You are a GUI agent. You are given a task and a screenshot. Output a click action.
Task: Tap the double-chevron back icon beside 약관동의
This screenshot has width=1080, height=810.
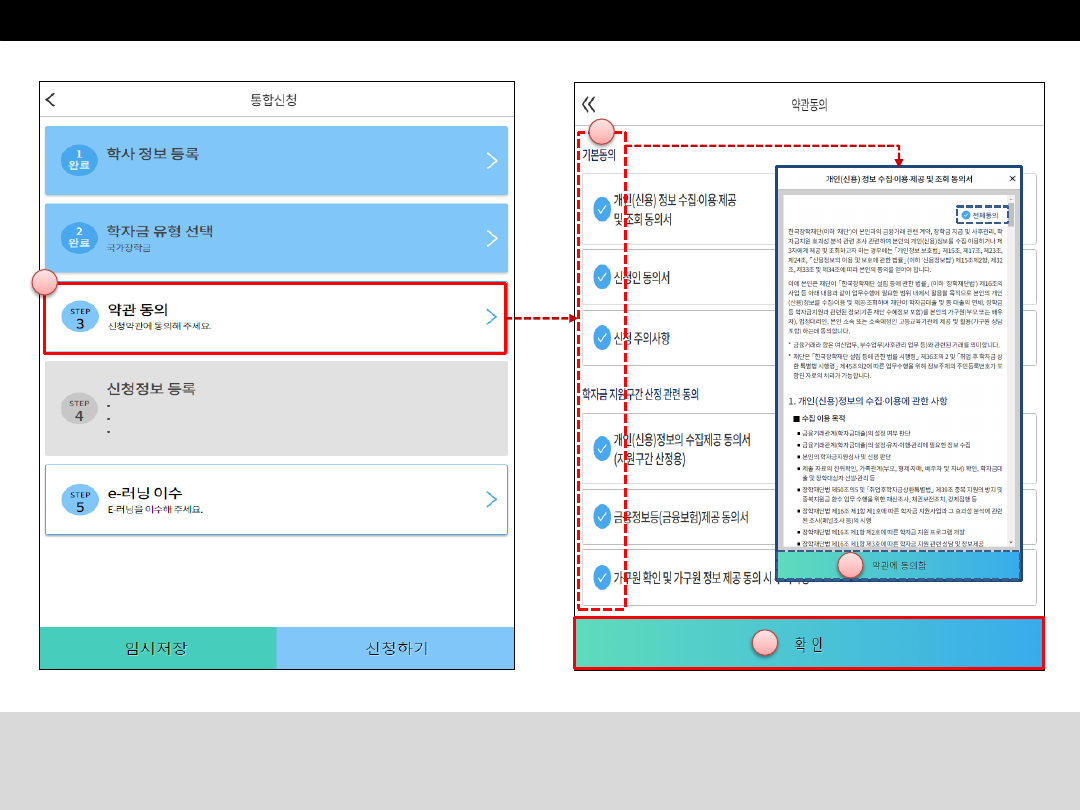coord(588,104)
